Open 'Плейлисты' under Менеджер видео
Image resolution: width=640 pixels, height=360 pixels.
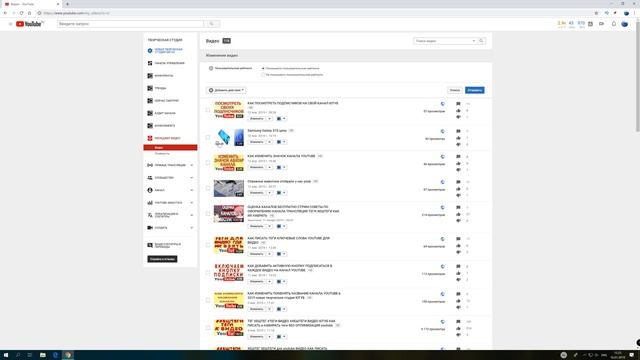[x=162, y=153]
